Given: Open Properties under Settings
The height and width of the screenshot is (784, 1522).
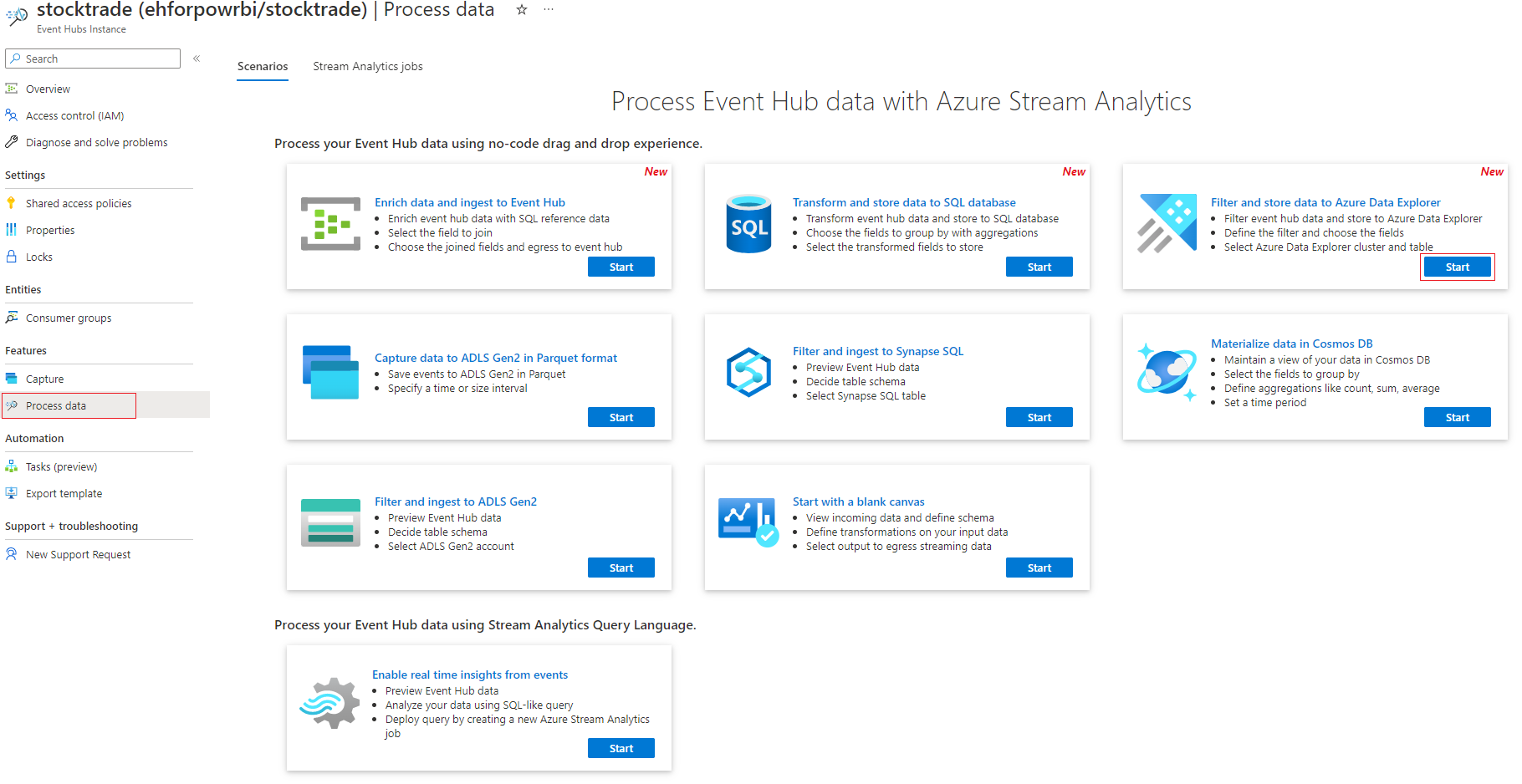Looking at the screenshot, I should pos(51,230).
